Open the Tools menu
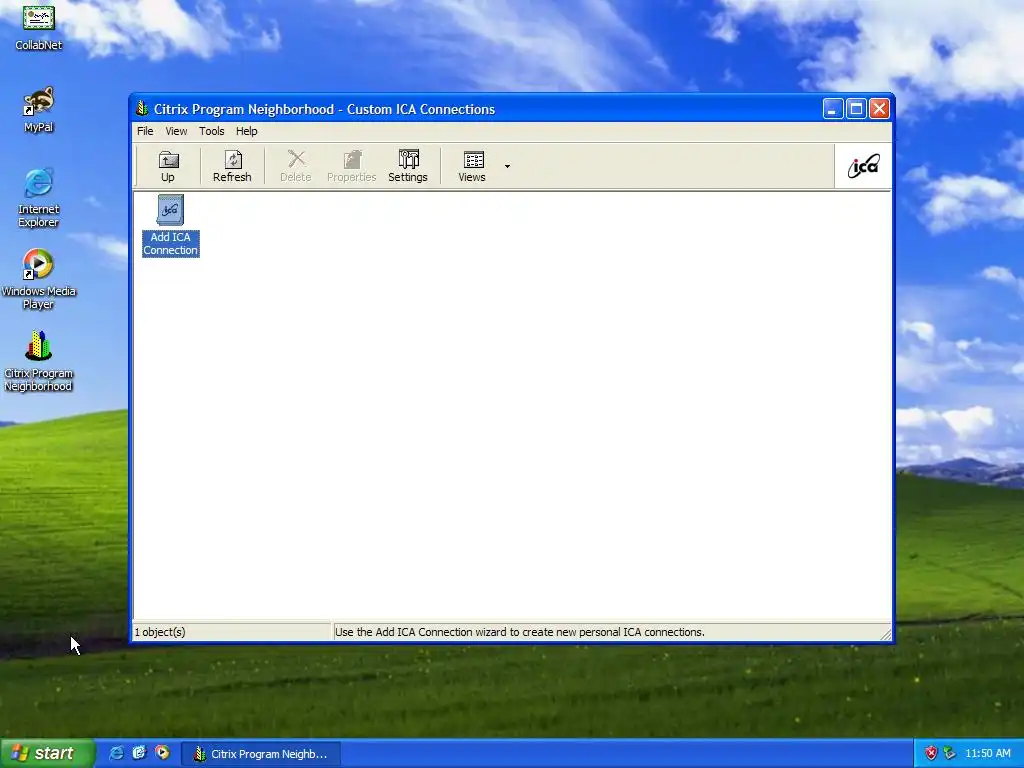The height and width of the screenshot is (768, 1024). pyautogui.click(x=212, y=131)
